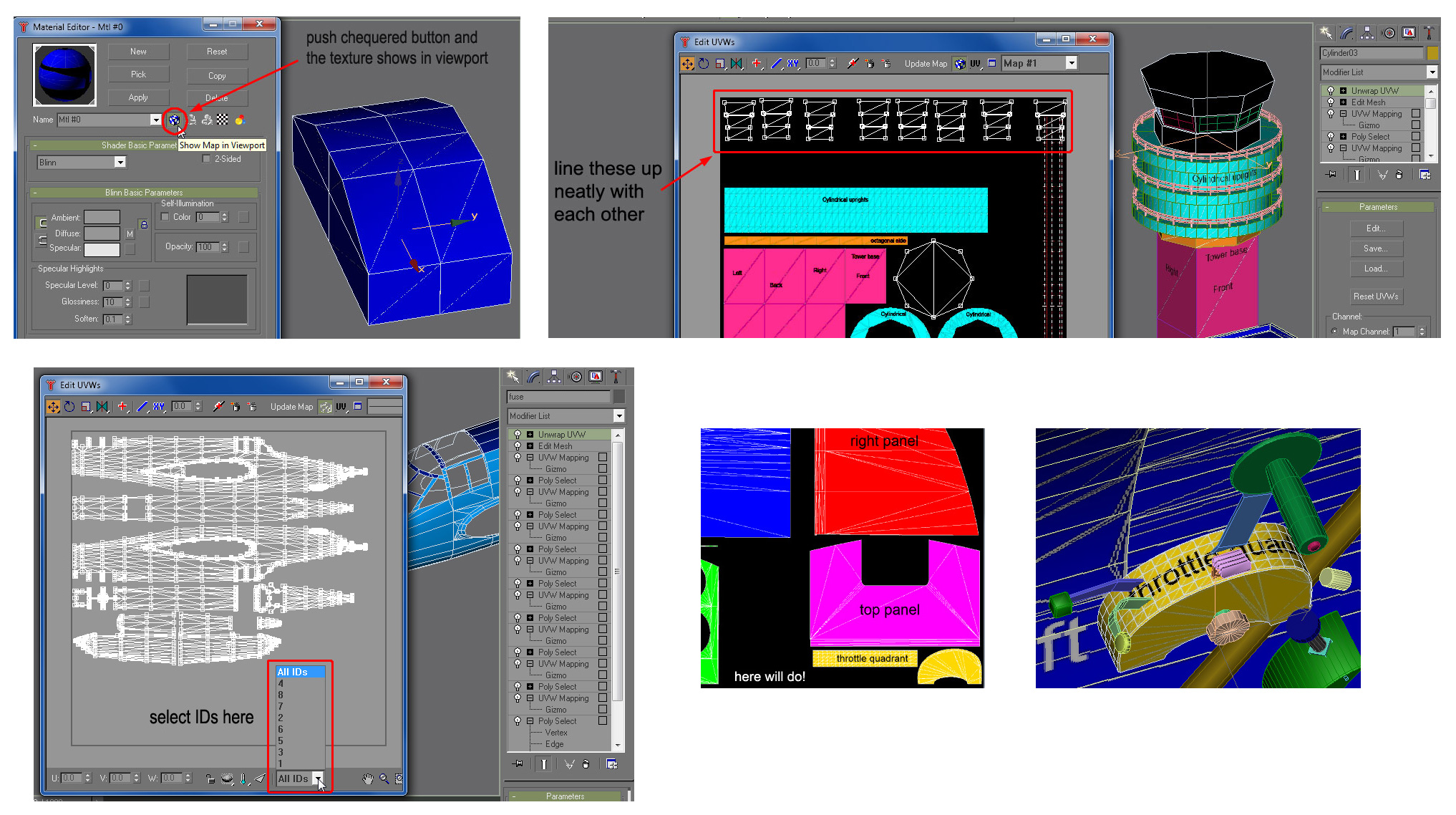Screen dimensions: 1456x815
Task: Click the Reset button in Material Editor
Action: coord(217,52)
